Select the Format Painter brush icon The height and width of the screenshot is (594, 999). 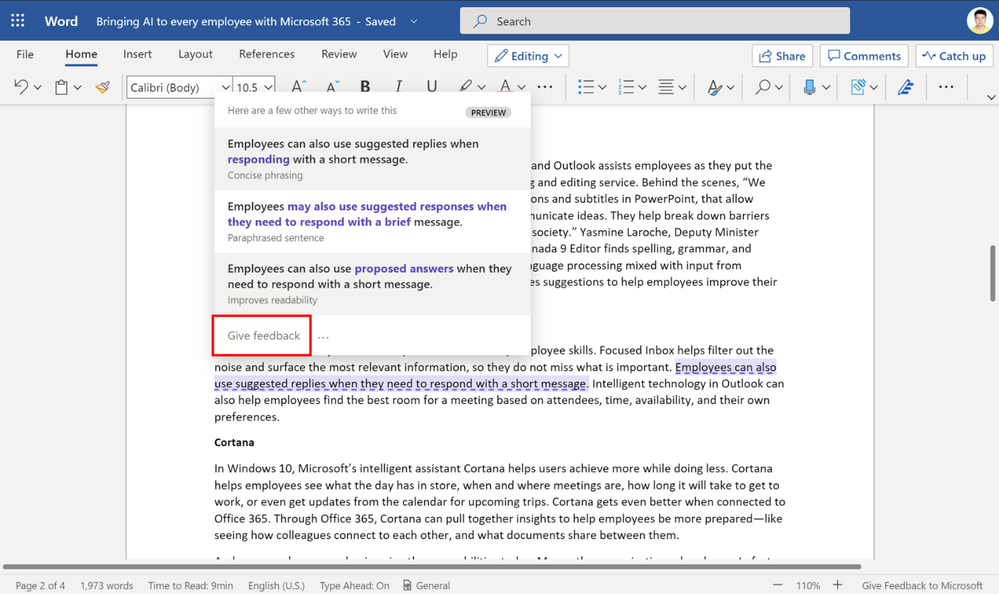pyautogui.click(x=103, y=87)
